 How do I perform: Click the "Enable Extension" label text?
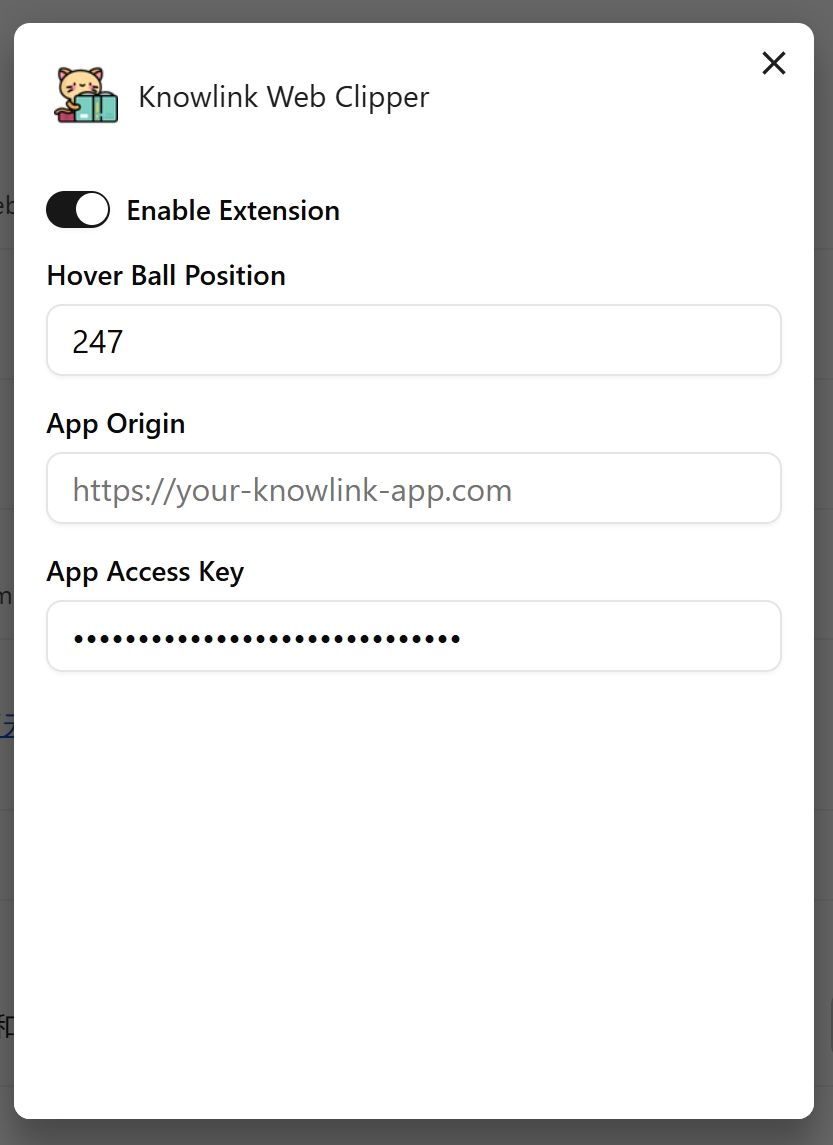click(233, 210)
